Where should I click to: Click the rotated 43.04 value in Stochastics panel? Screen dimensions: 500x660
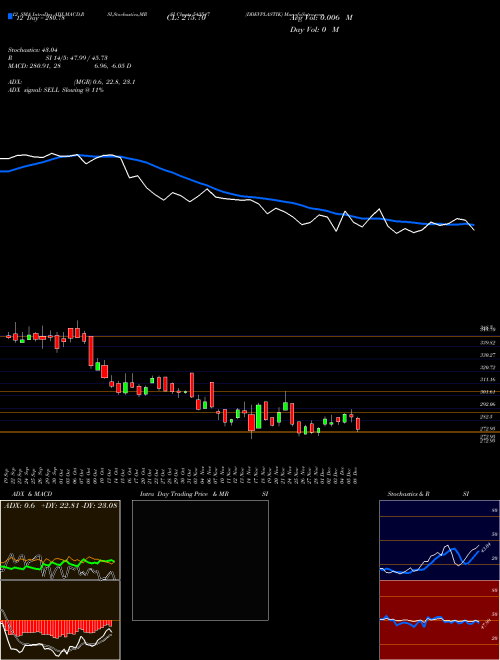[x=485, y=548]
